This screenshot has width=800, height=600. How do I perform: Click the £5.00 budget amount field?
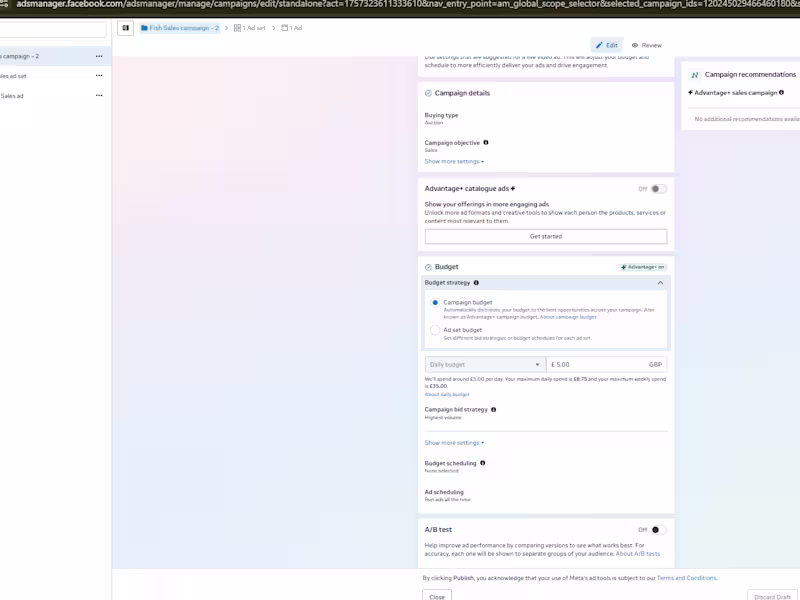tap(606, 364)
